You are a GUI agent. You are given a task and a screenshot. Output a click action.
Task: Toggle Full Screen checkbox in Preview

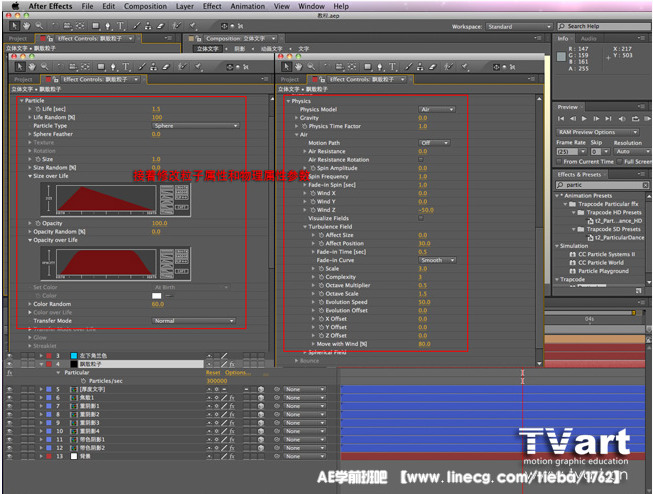point(620,162)
